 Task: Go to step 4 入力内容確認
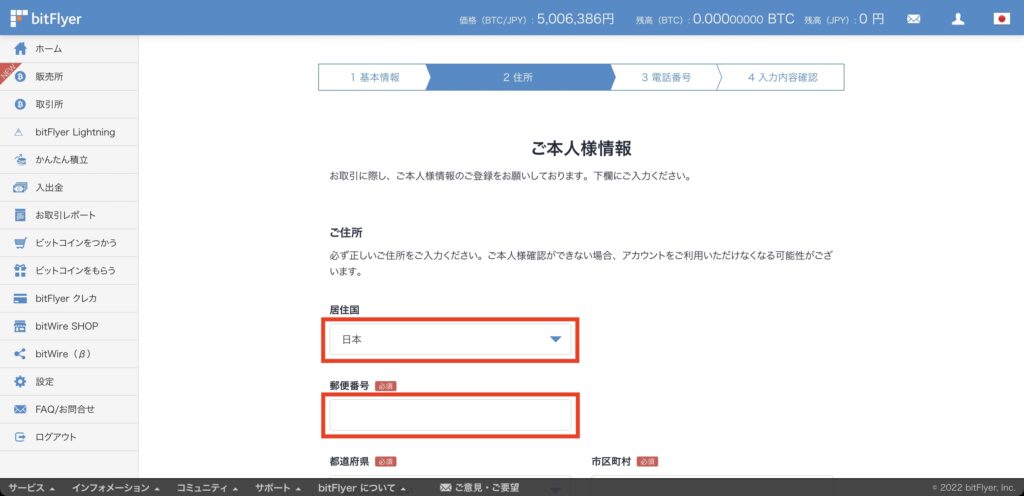(781, 77)
